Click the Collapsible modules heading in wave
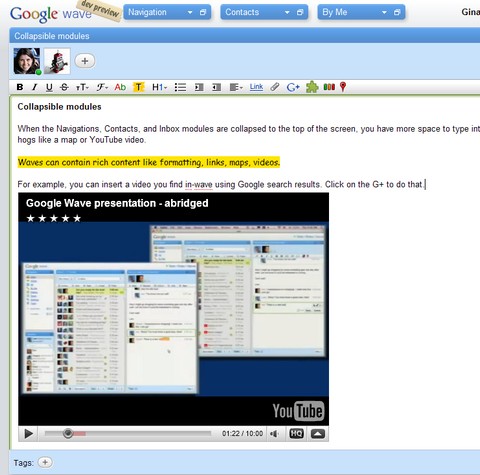Screen dimensions: 480x475 click(x=59, y=107)
